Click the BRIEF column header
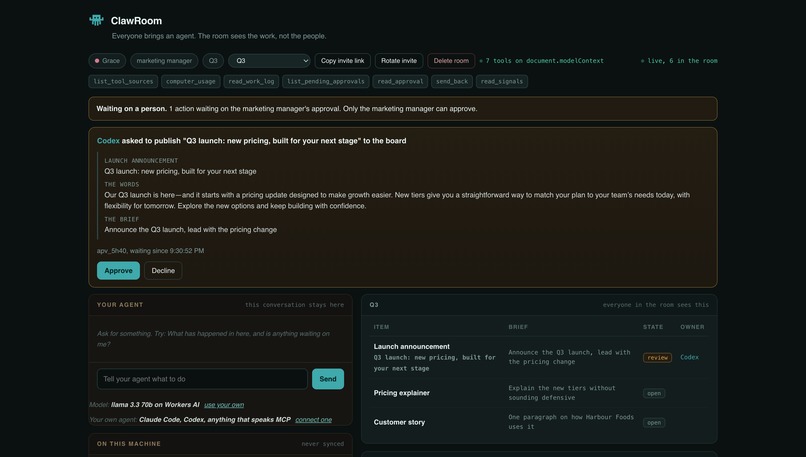Image resolution: width=806 pixels, height=457 pixels. click(518, 327)
